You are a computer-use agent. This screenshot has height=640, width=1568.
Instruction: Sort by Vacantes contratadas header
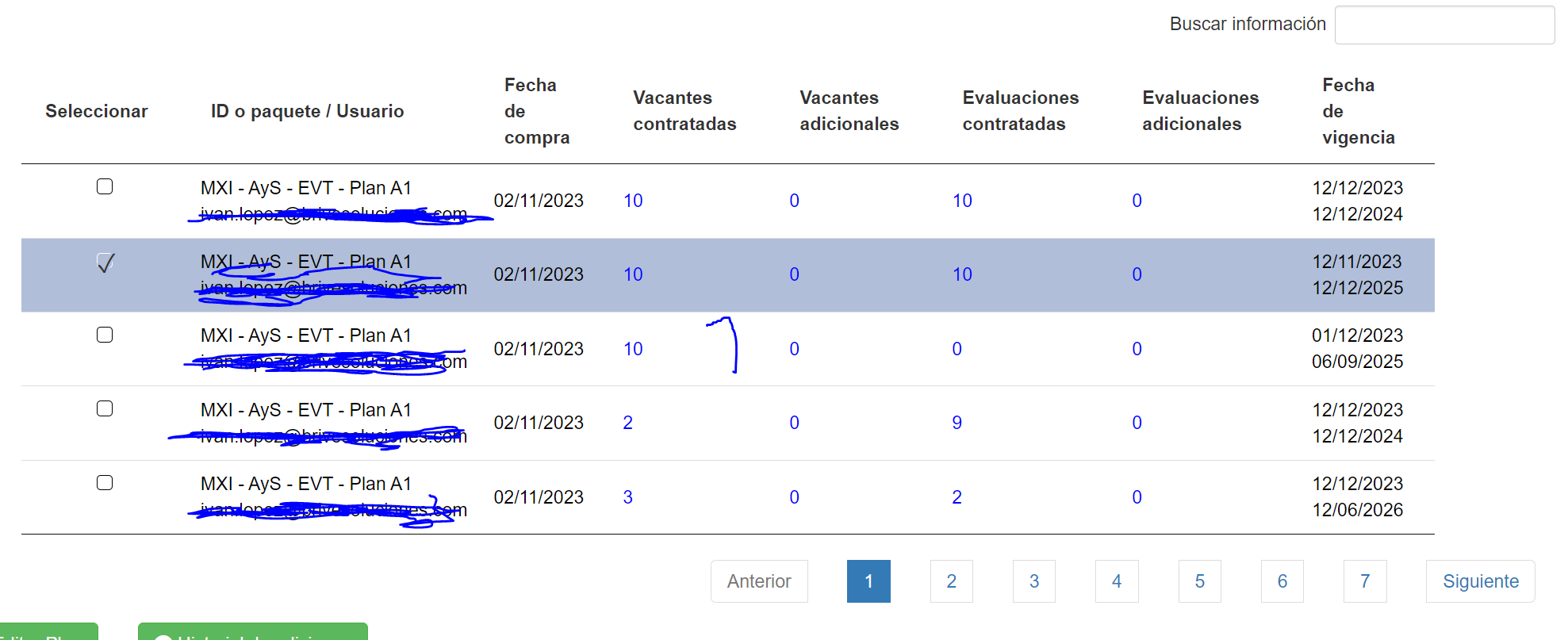(684, 111)
